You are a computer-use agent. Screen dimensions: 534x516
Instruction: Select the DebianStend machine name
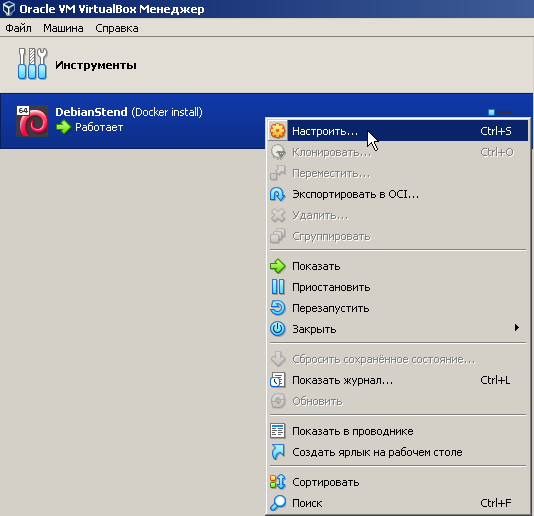pyautogui.click(x=91, y=112)
